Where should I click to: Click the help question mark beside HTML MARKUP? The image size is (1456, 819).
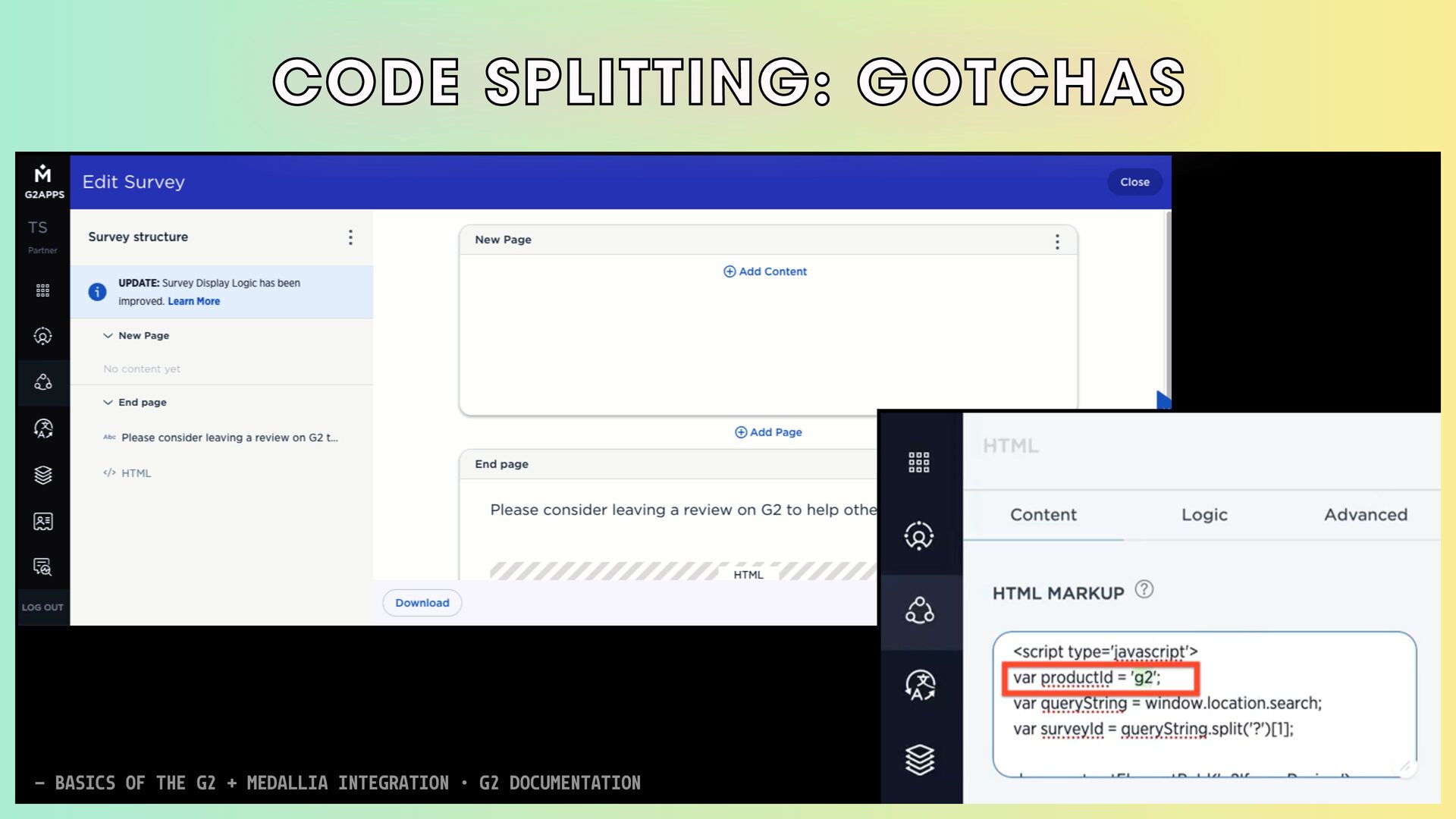(1144, 589)
